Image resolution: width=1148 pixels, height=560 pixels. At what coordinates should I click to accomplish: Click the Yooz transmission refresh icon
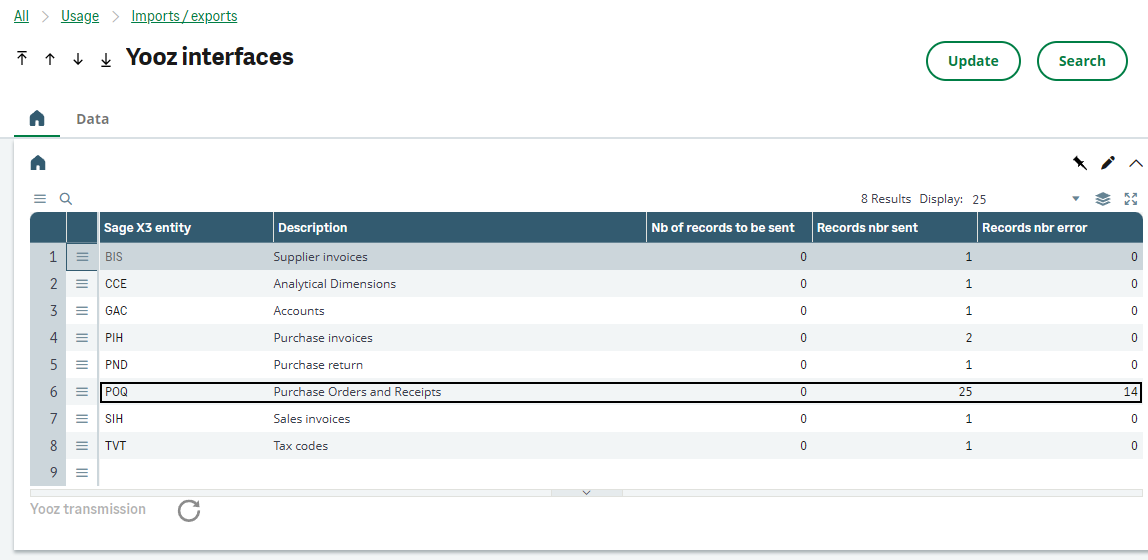click(x=189, y=510)
